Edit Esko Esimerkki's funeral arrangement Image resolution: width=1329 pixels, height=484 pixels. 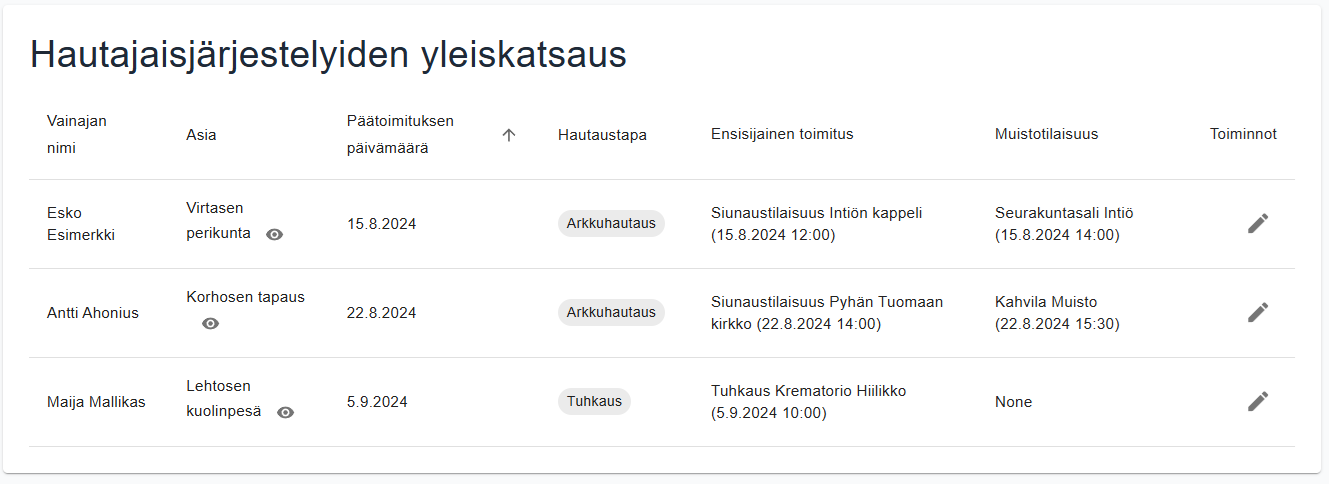(x=1258, y=224)
